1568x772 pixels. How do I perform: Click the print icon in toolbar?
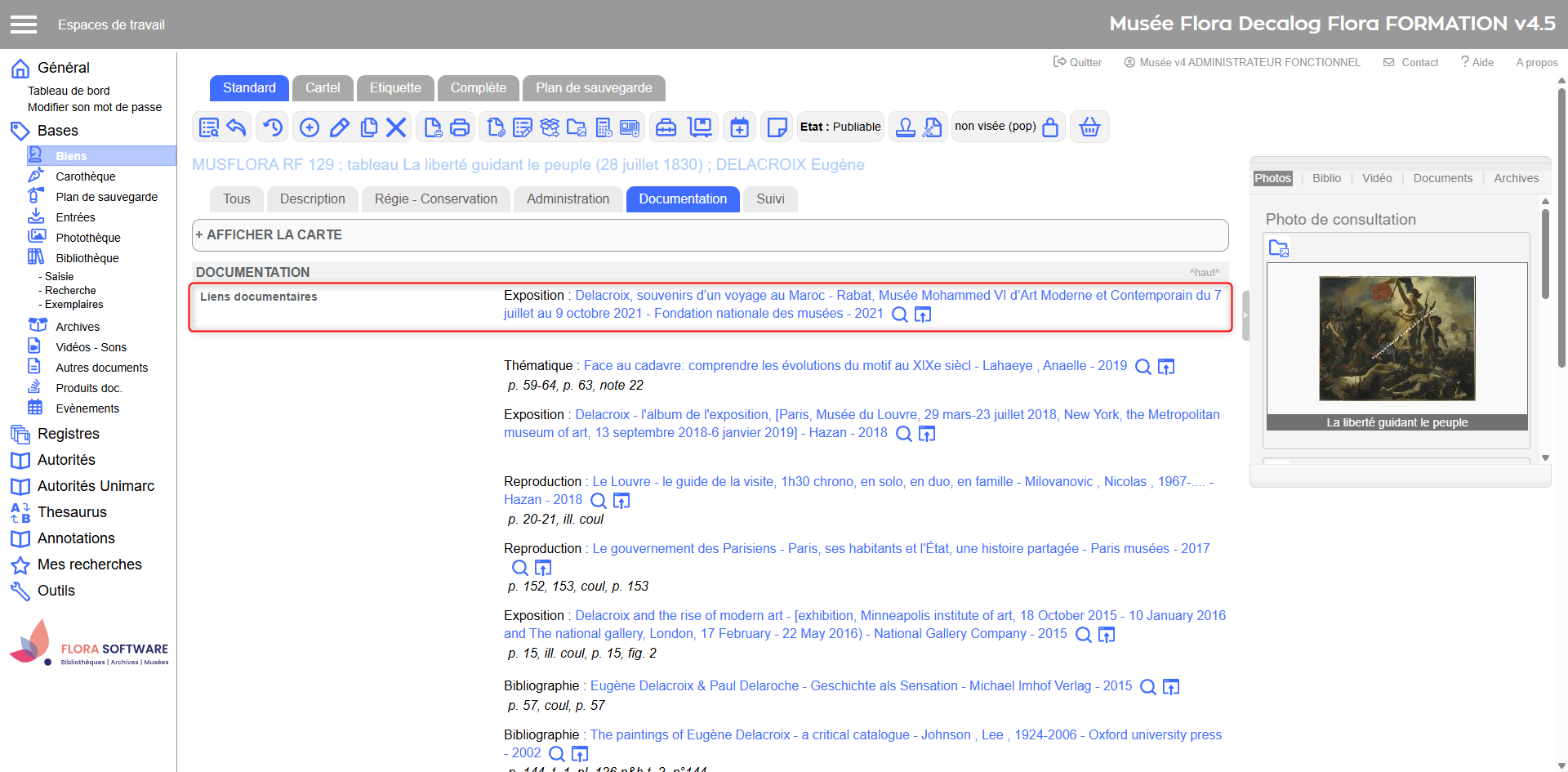click(x=460, y=127)
